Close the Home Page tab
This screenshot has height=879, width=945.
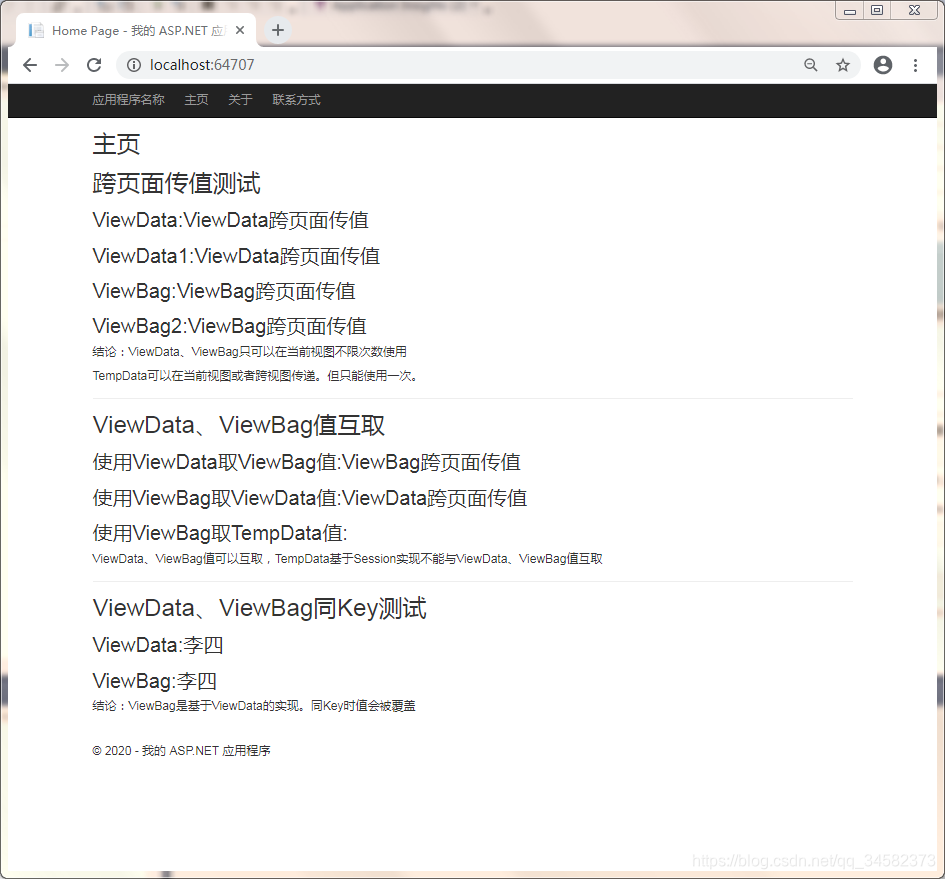240,30
